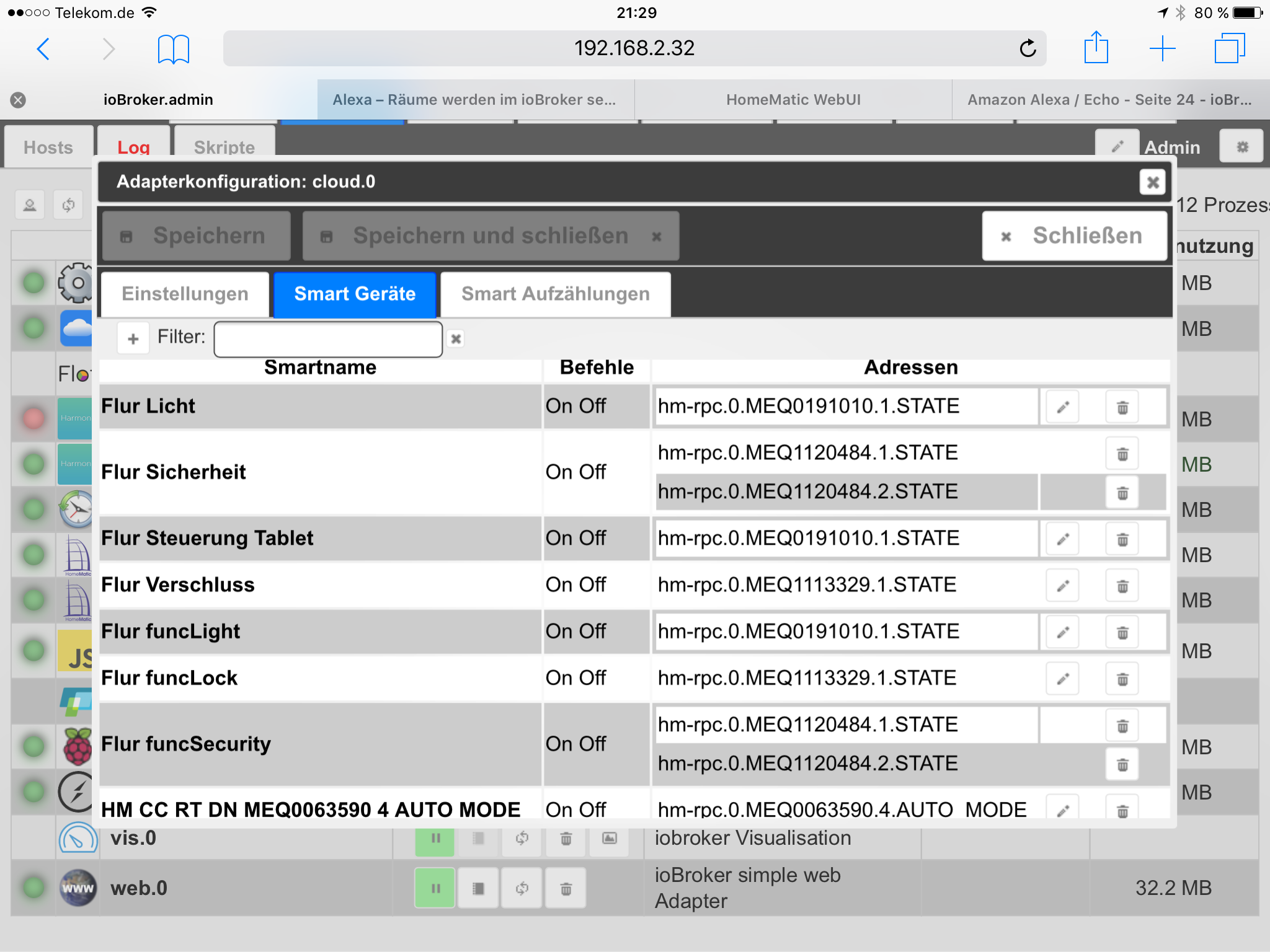Delete the Flur funcLock entry

coord(1122,679)
